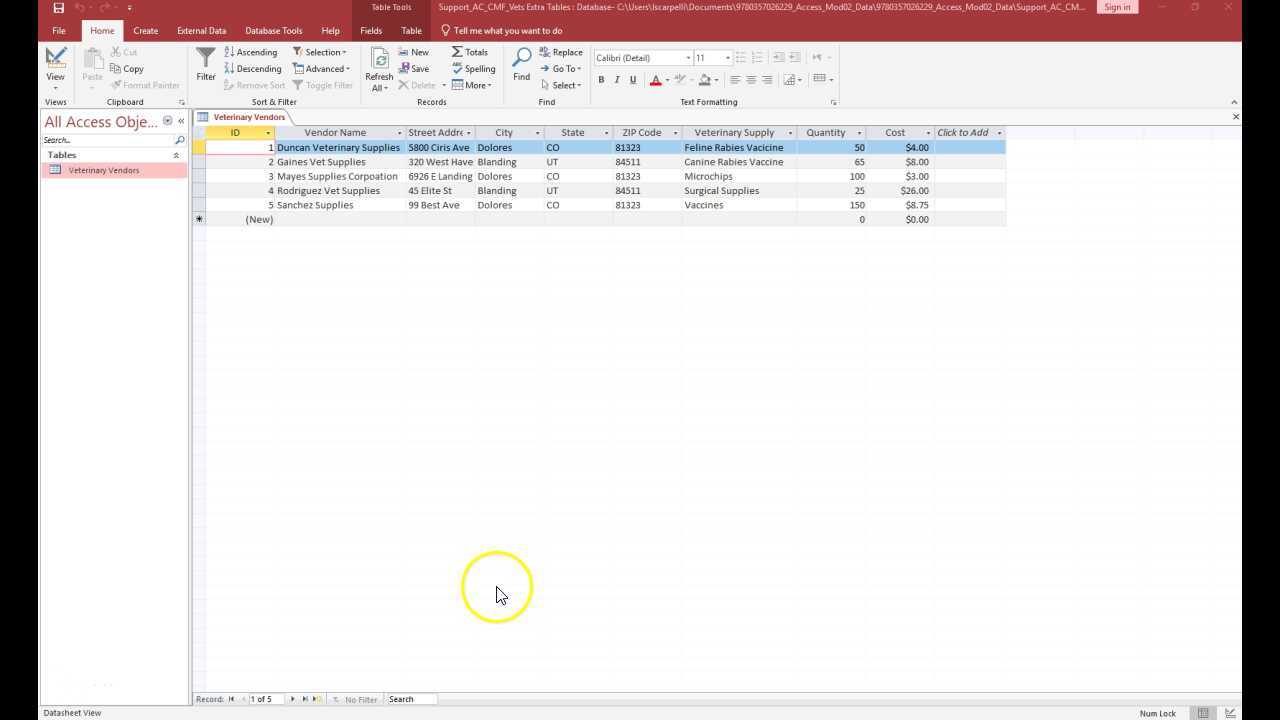Open the Vendor Name column filter dropdown
1280x720 pixels.
[397, 132]
